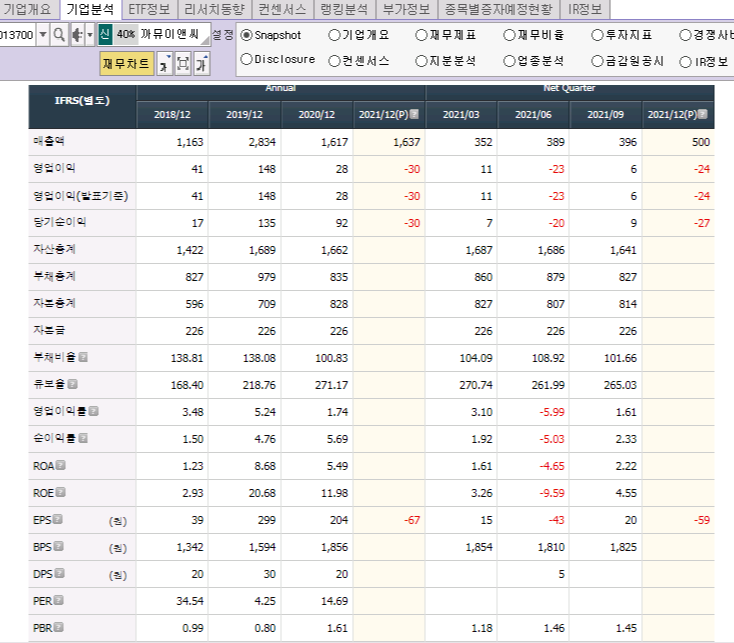Click the 매출액 row label
This screenshot has height=643, width=734.
[x=49, y=141]
